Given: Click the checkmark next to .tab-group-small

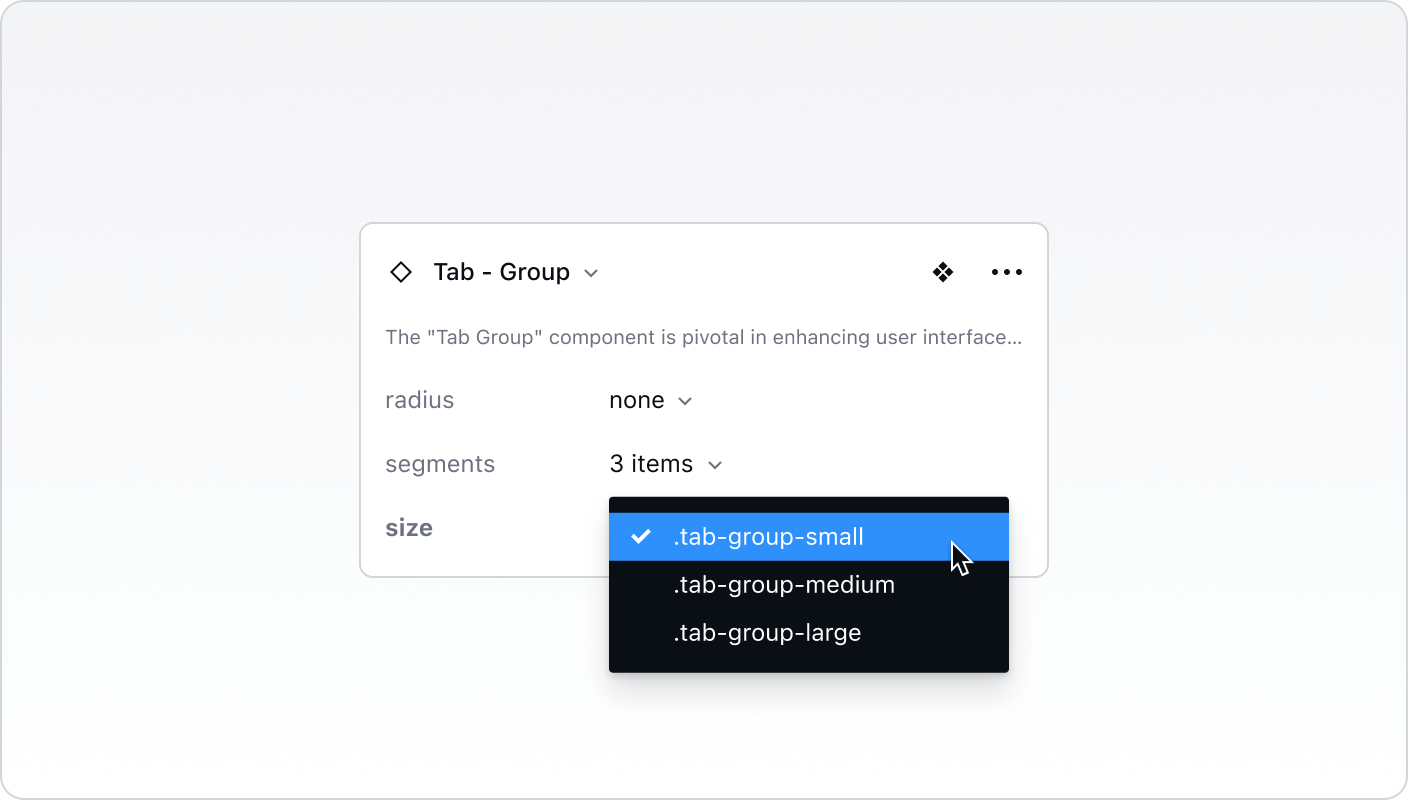Looking at the screenshot, I should click(x=641, y=537).
